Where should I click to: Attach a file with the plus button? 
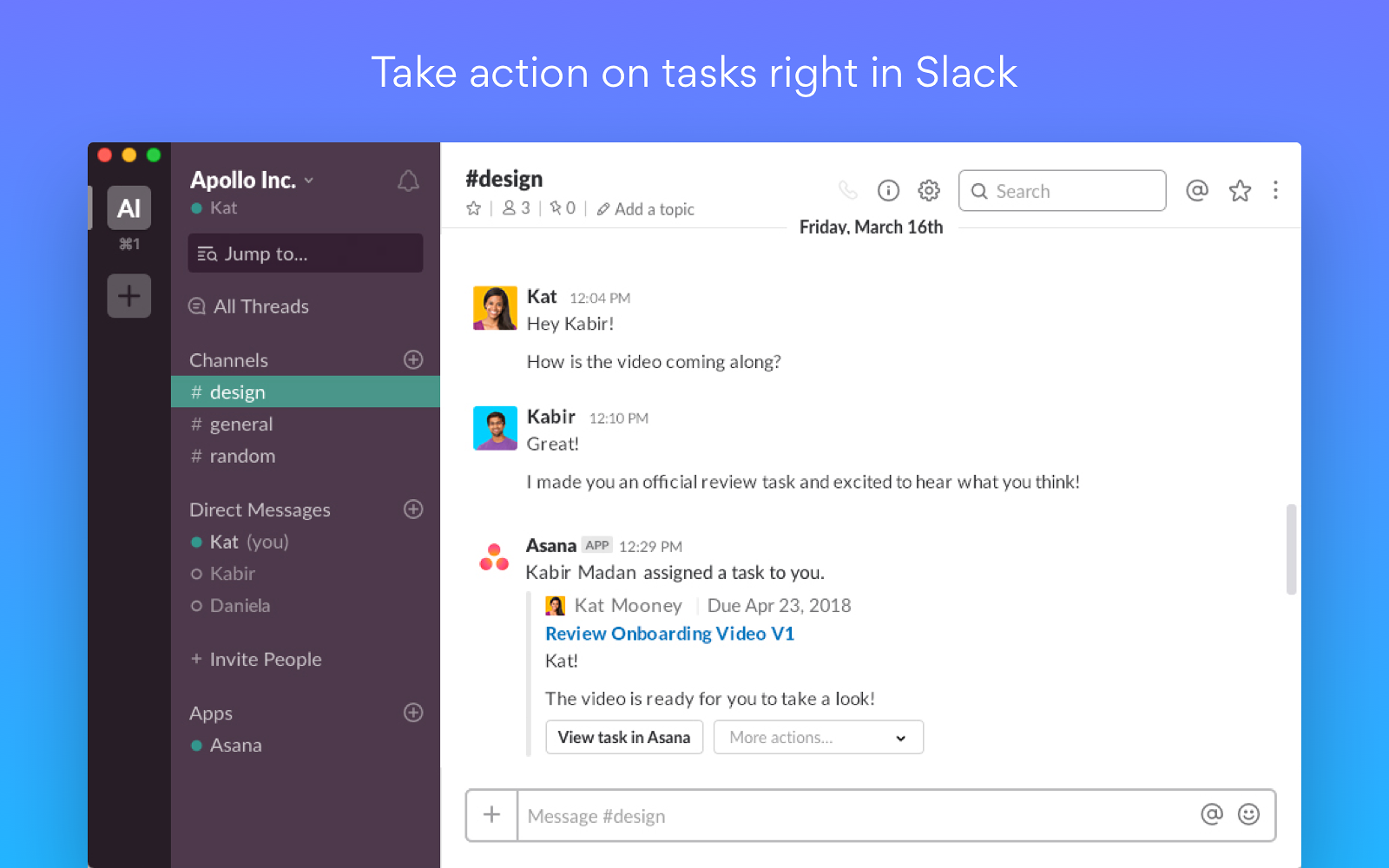tap(491, 815)
